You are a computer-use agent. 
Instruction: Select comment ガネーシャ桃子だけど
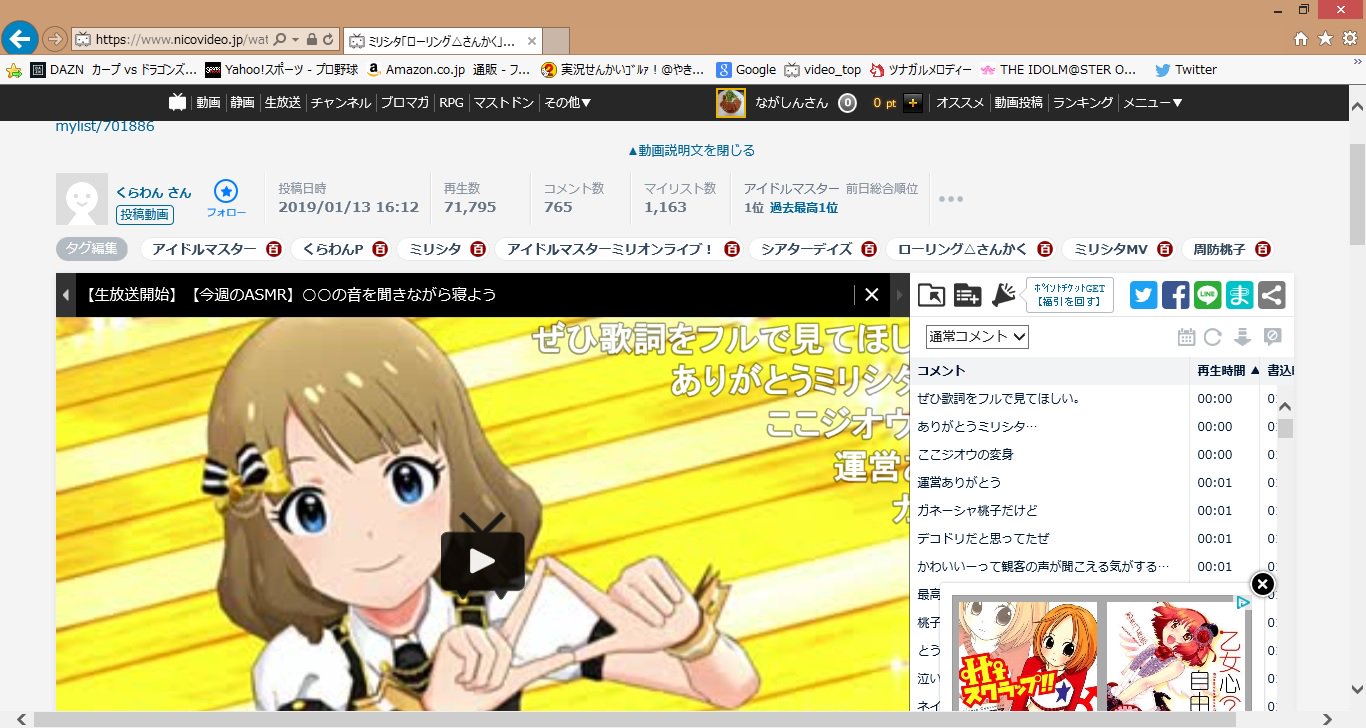click(978, 510)
